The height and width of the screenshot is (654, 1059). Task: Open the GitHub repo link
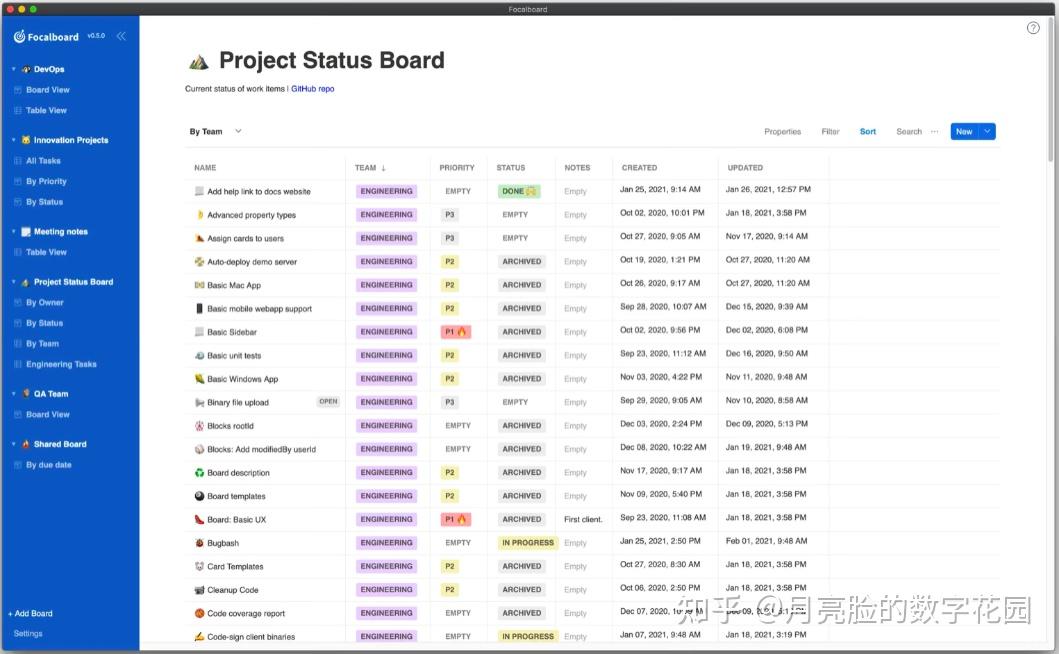pyautogui.click(x=313, y=89)
